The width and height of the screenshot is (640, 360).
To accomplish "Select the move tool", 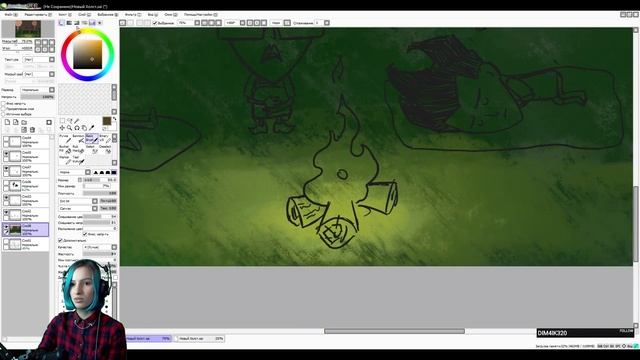I will coord(62,128).
